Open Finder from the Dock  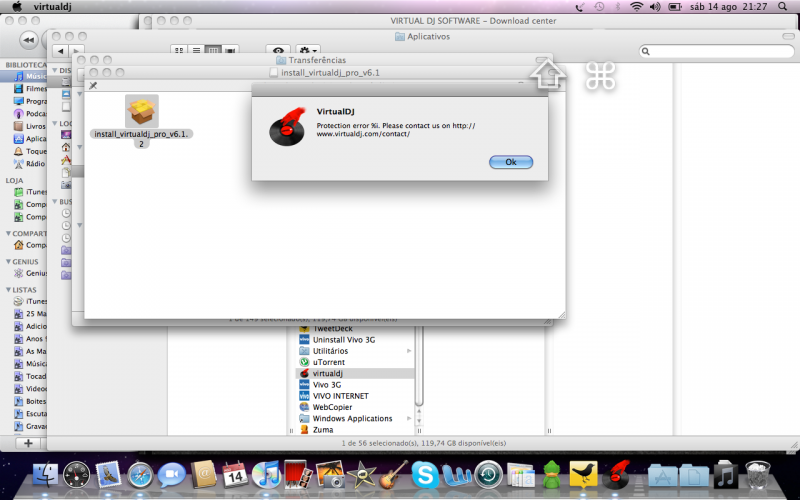[45, 475]
